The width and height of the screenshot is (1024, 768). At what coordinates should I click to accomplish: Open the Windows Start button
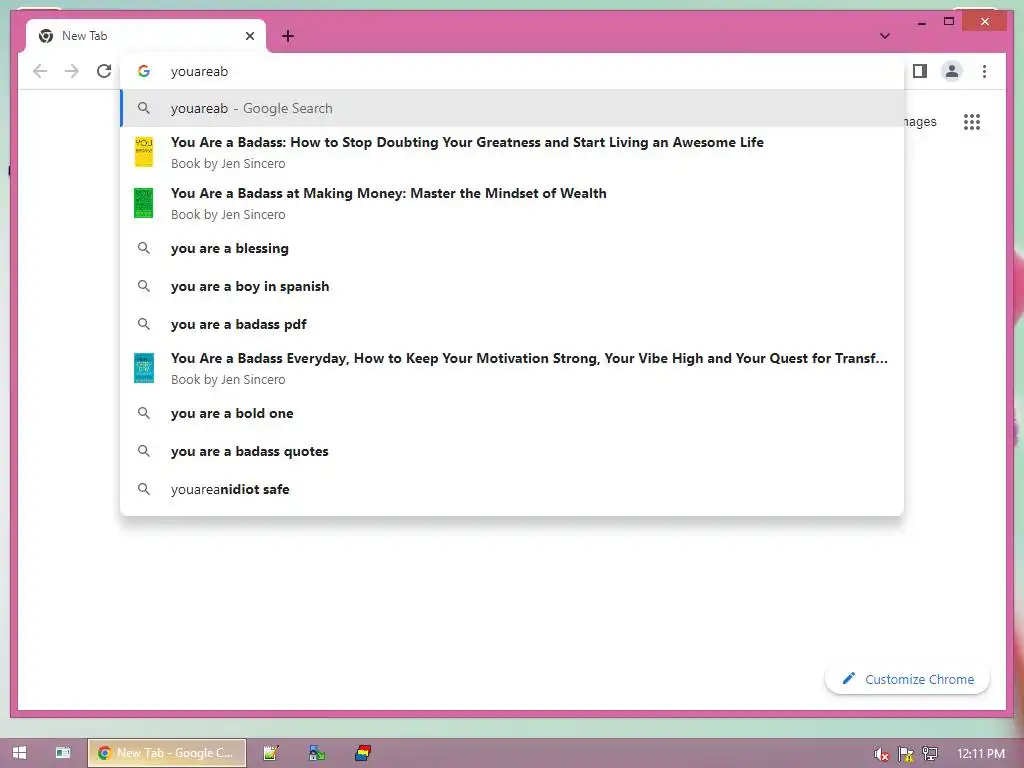[20, 753]
